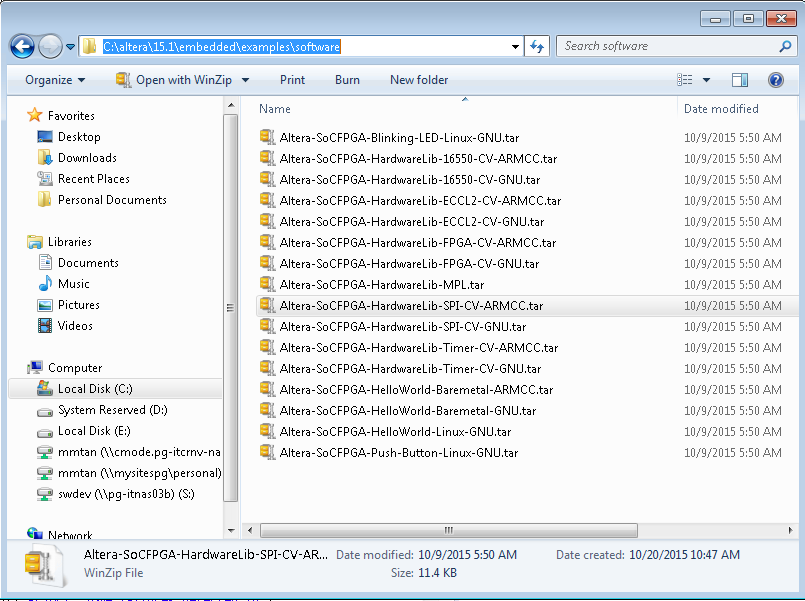Click the horizontal scrollbar left arrow
This screenshot has width=805, height=601.
click(x=250, y=530)
